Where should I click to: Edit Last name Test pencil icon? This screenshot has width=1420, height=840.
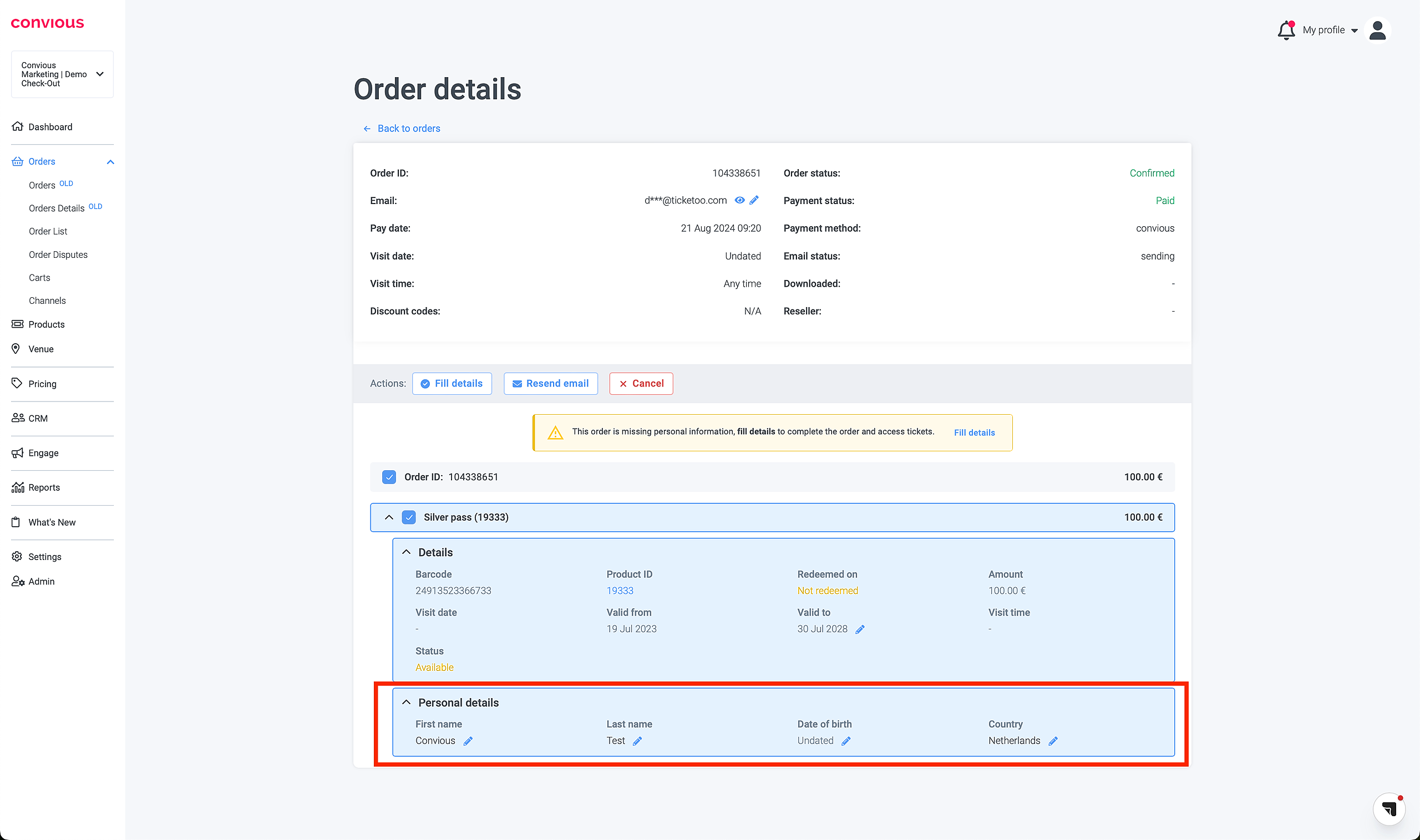pyautogui.click(x=637, y=741)
